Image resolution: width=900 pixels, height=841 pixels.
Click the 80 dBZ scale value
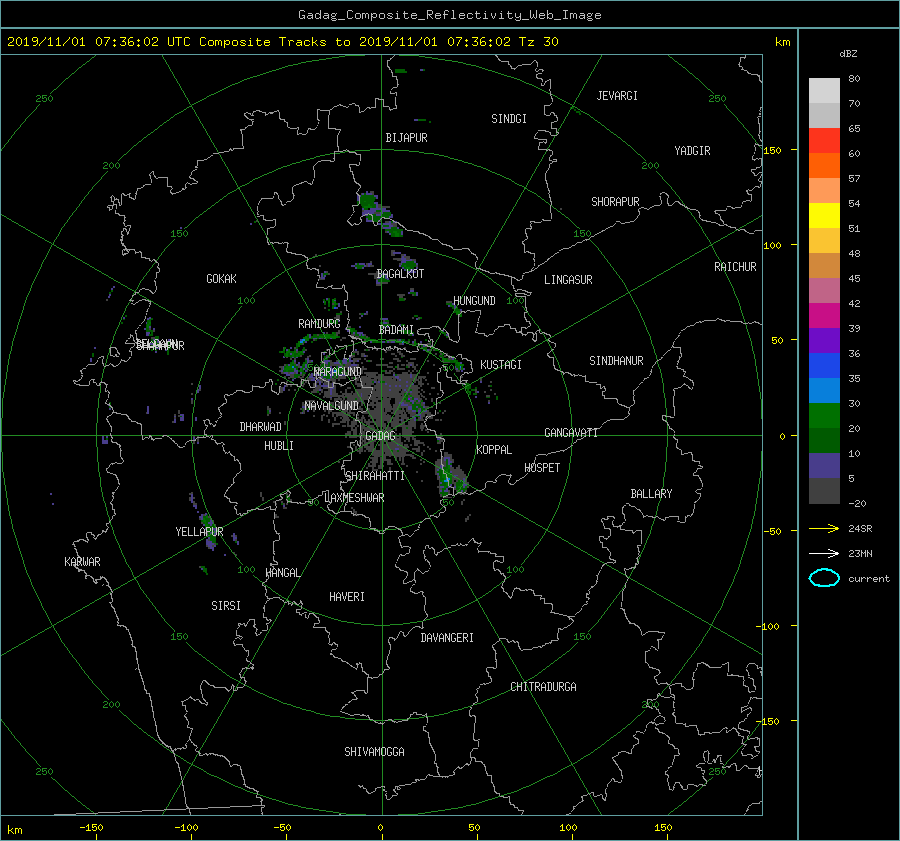pos(854,79)
